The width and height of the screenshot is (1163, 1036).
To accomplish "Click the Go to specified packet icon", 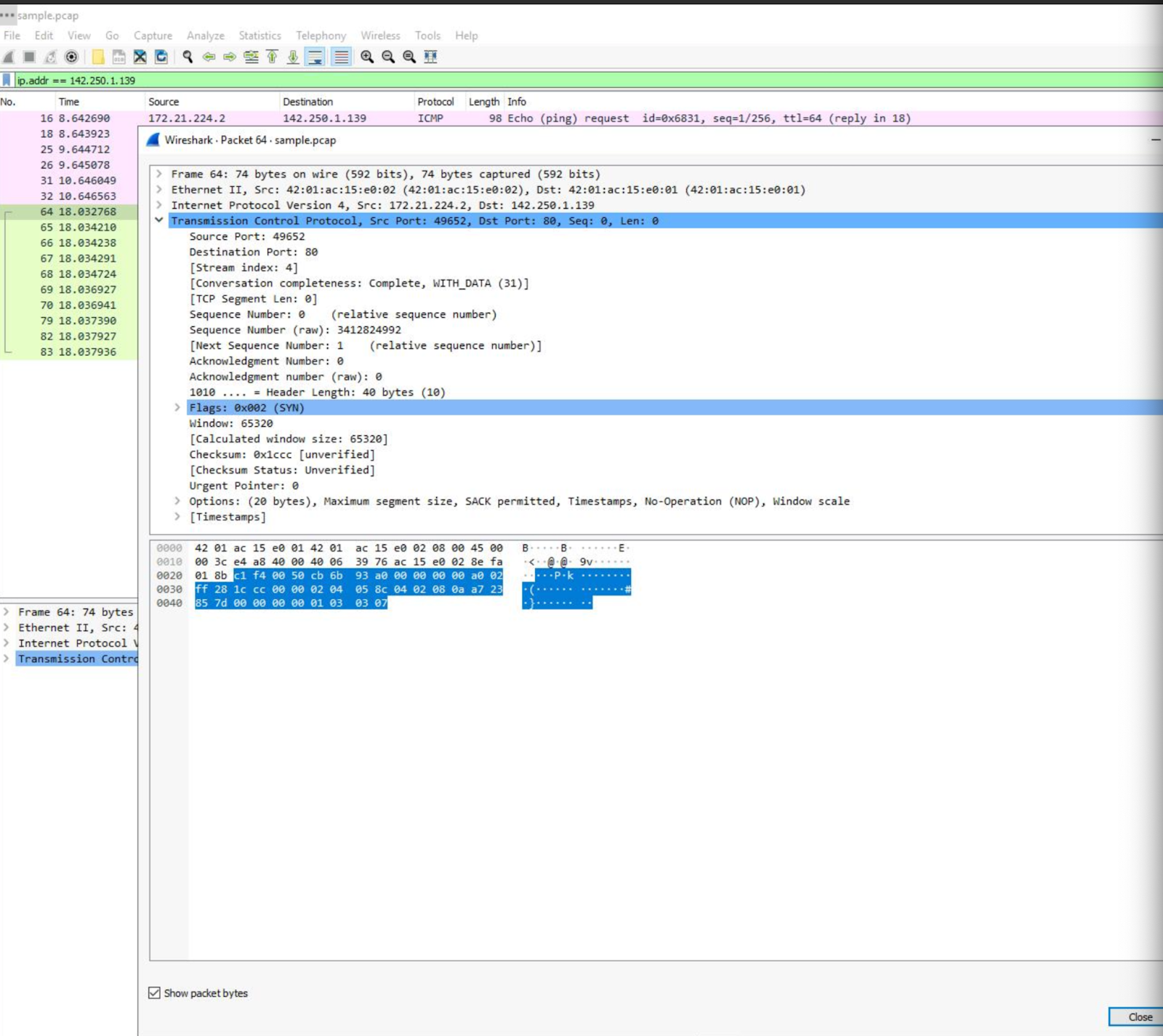I will 251,57.
